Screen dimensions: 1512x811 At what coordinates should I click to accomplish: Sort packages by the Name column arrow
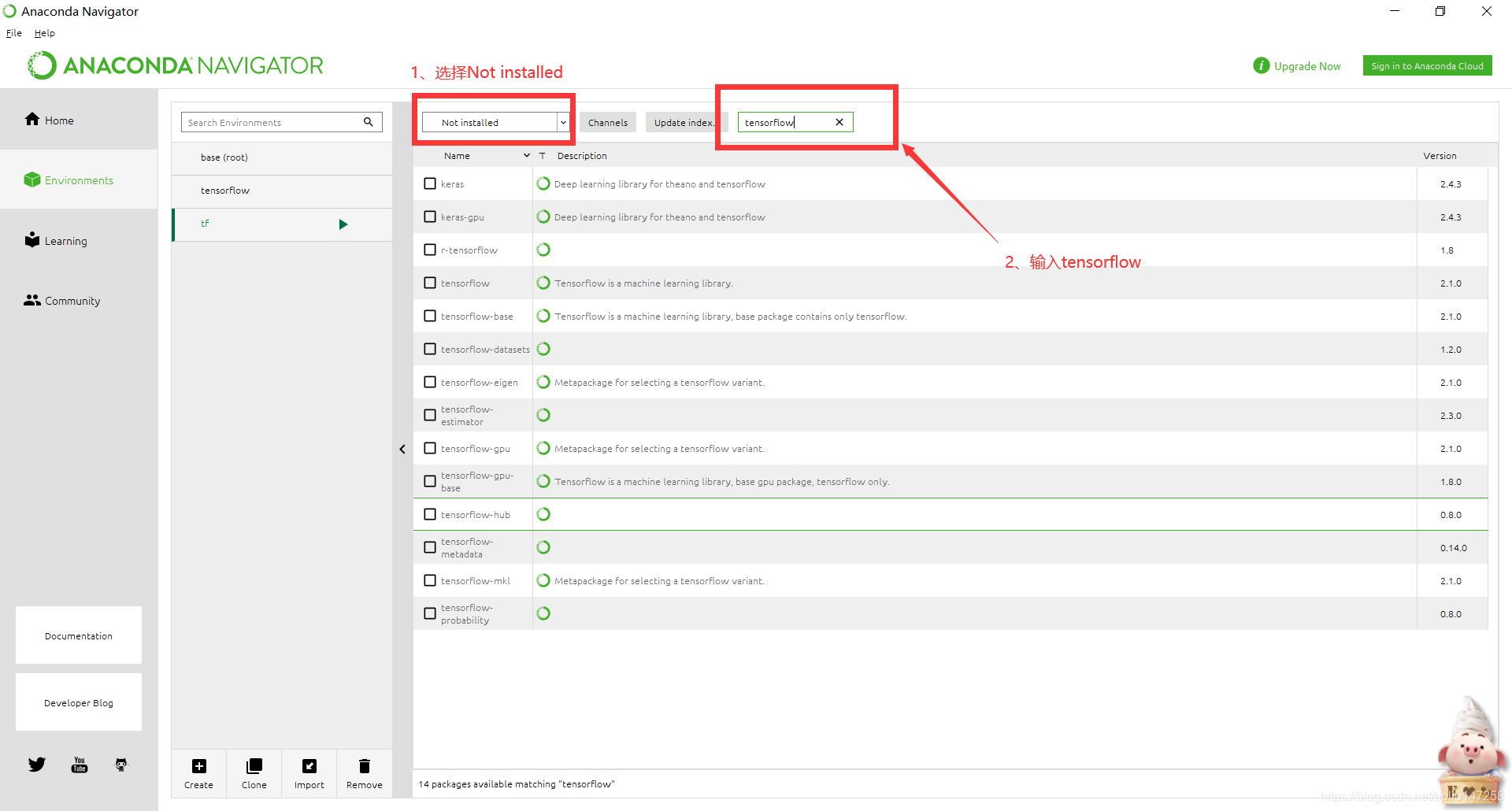[x=527, y=156]
